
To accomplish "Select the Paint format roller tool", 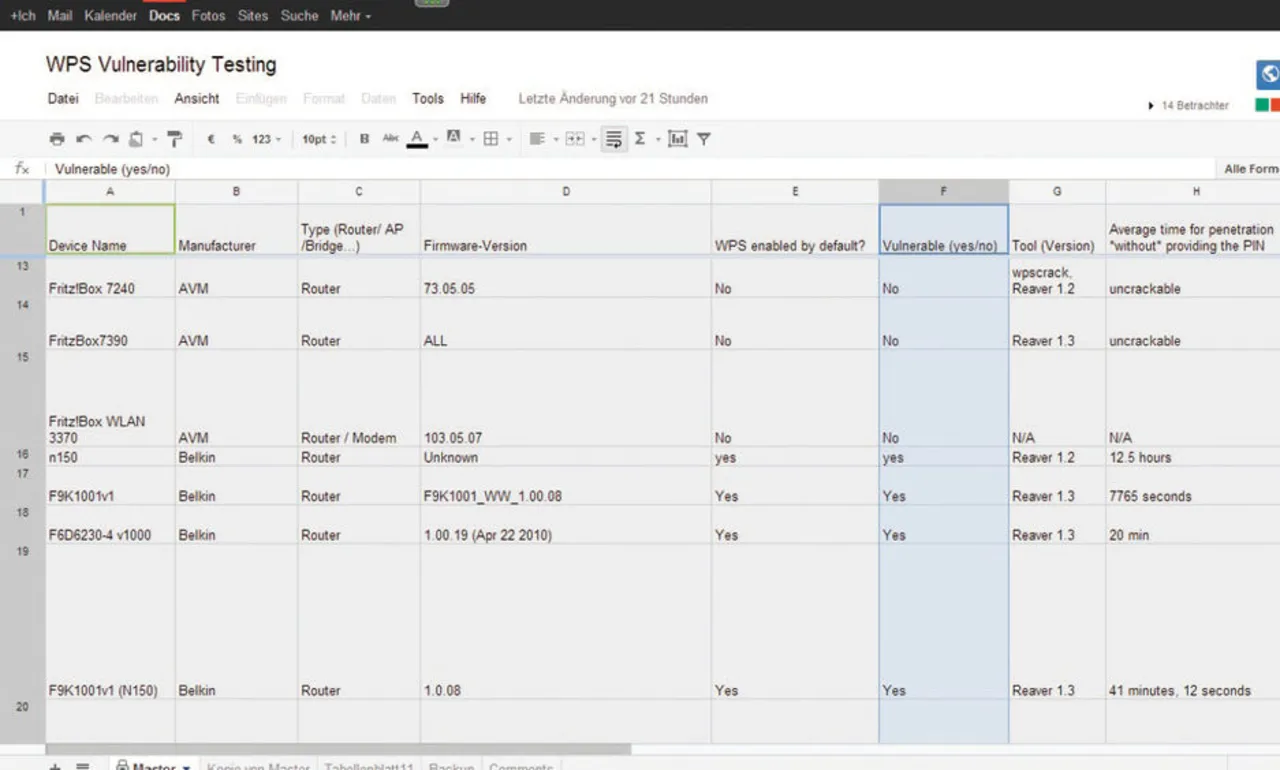I will point(175,139).
